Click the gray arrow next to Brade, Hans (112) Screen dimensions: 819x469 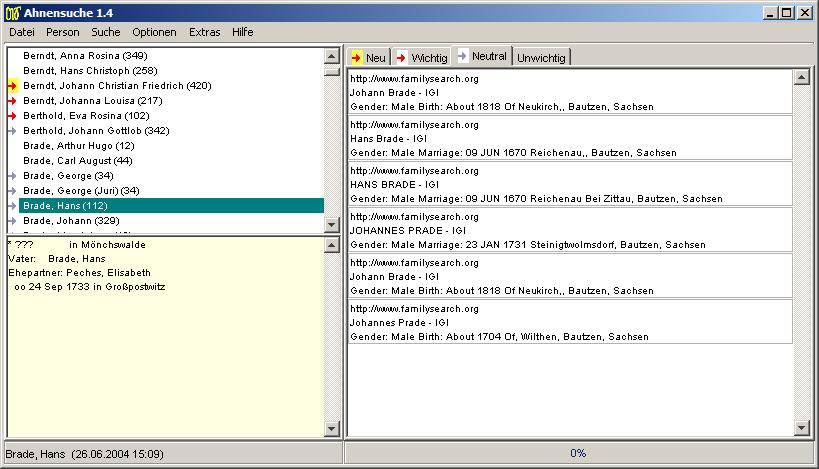pyautogui.click(x=13, y=206)
